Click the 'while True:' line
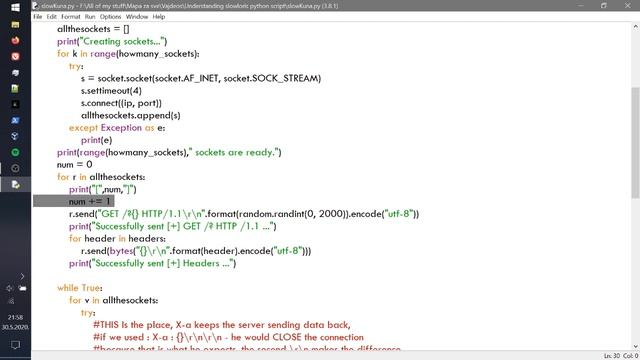Viewport: 640px width, 360px height. pos(80,288)
